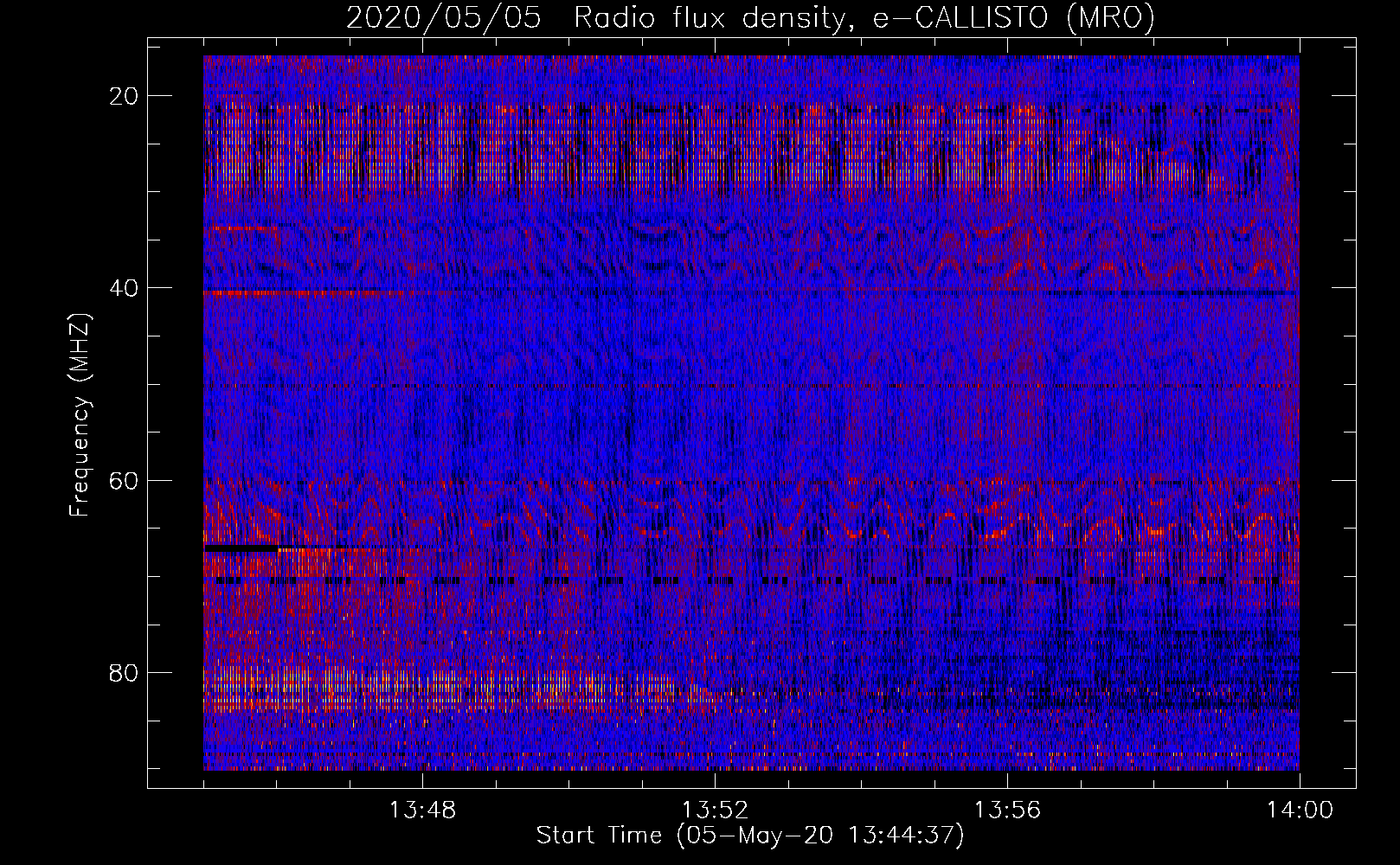The height and width of the screenshot is (865, 1400).
Task: Click the 14:00 time axis label
Action: coord(1300,811)
